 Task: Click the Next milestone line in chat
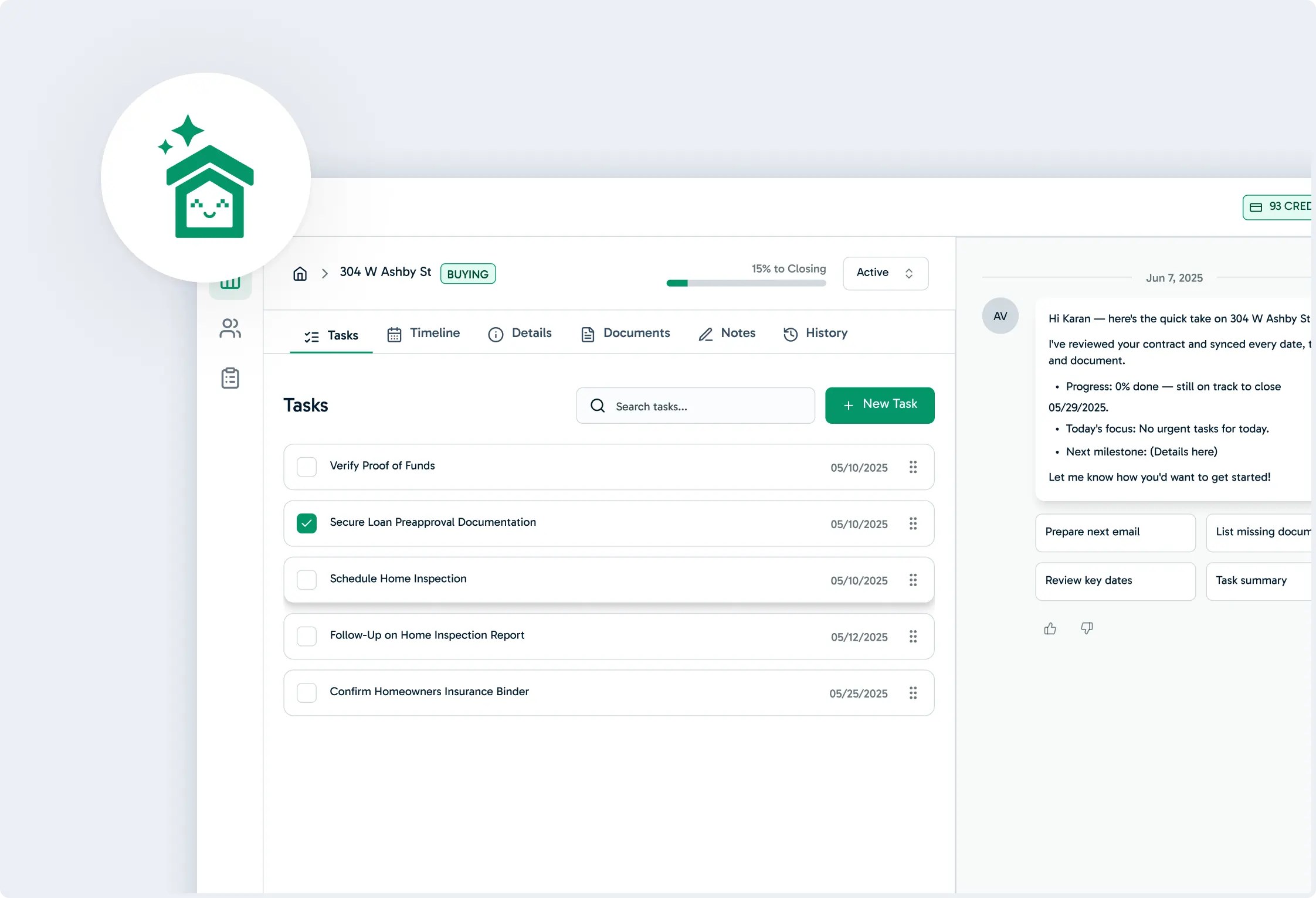tap(1141, 452)
